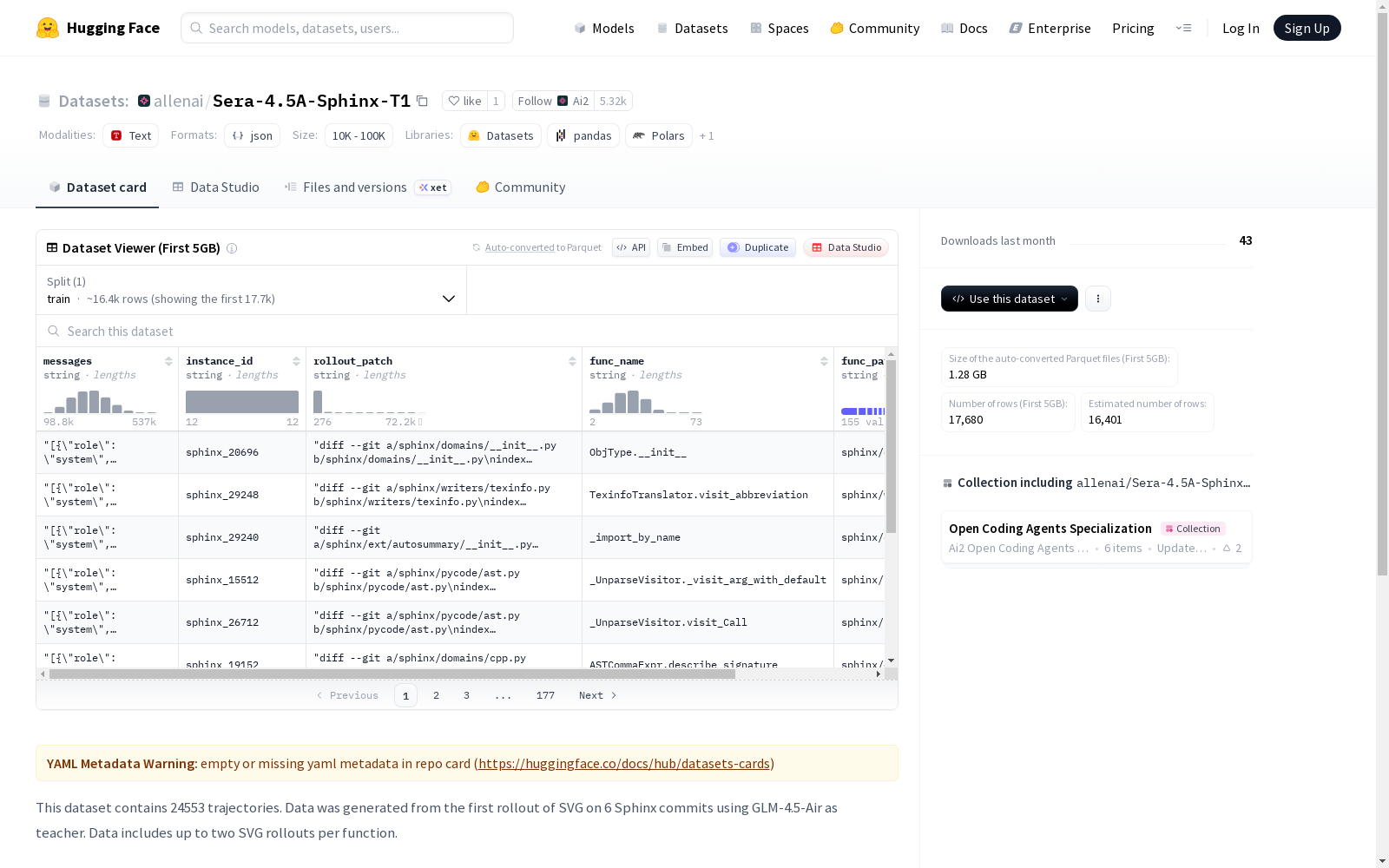Open the three-dot dataset options menu

[x=1098, y=299]
